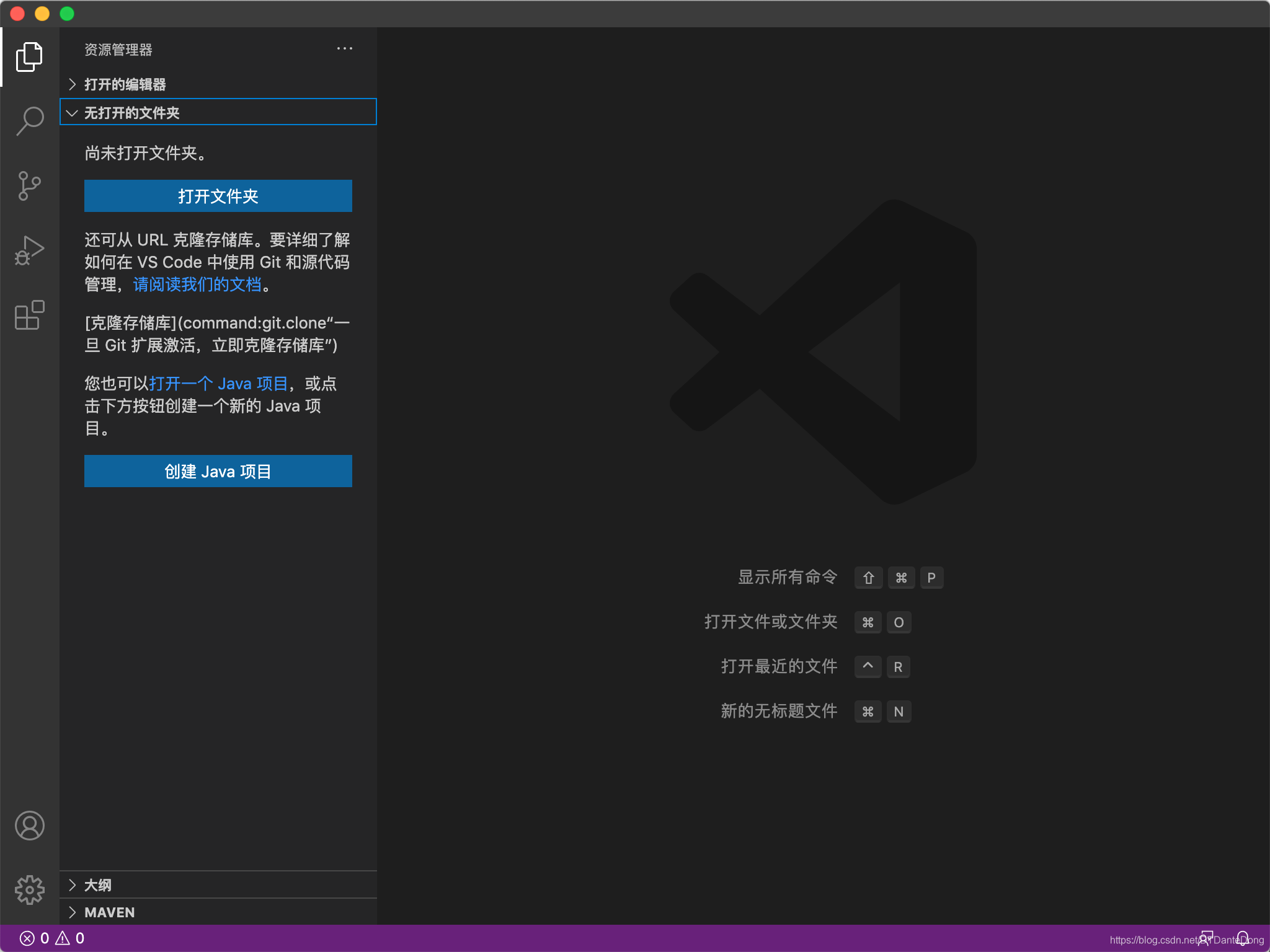
Task: Expand the 大纲 outline section
Action: tap(218, 884)
